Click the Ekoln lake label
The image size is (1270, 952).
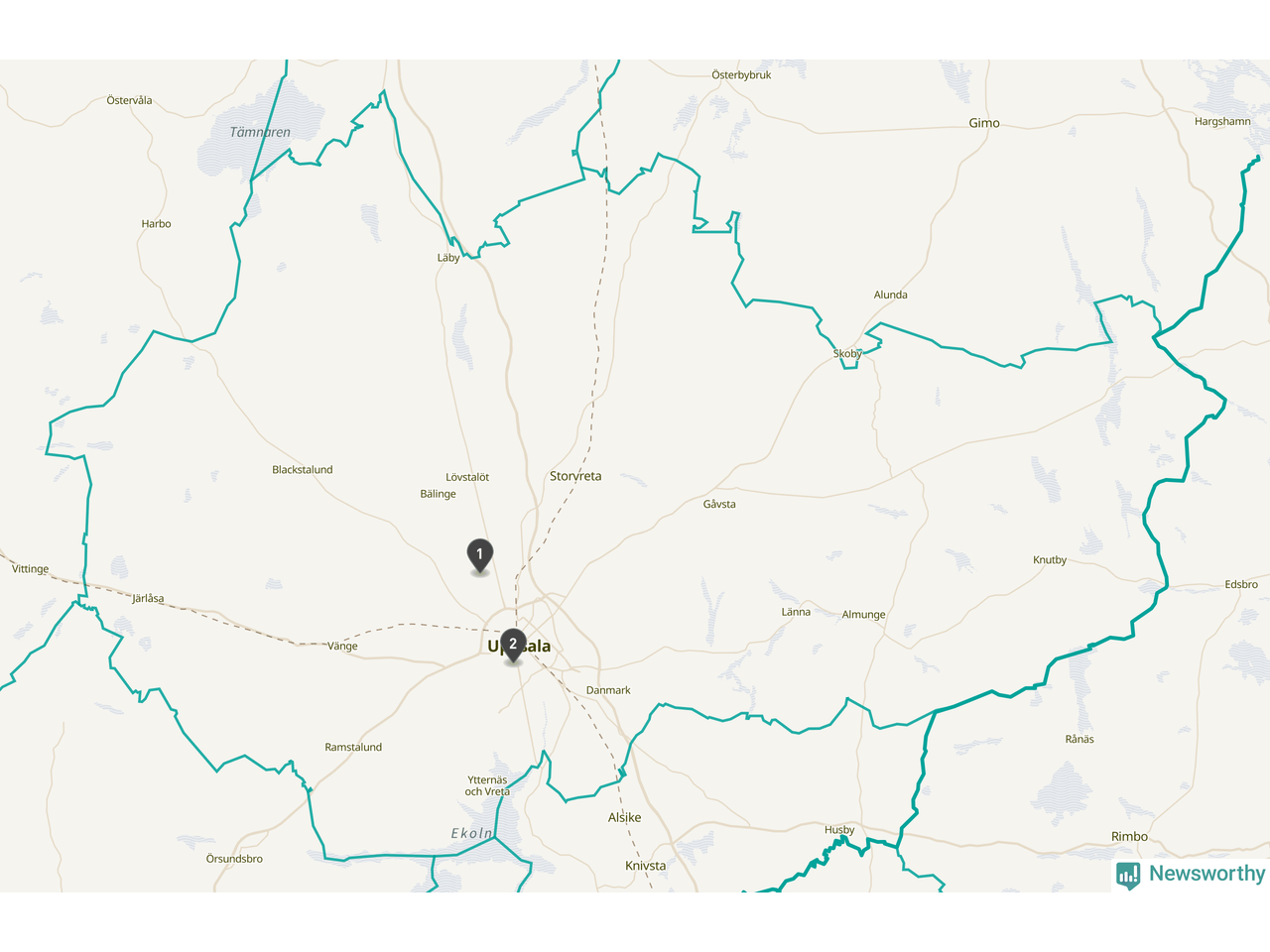point(472,834)
